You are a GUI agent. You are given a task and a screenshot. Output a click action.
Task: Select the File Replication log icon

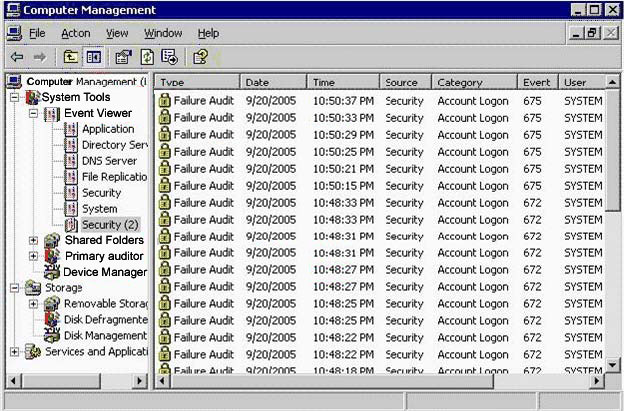(x=71, y=177)
